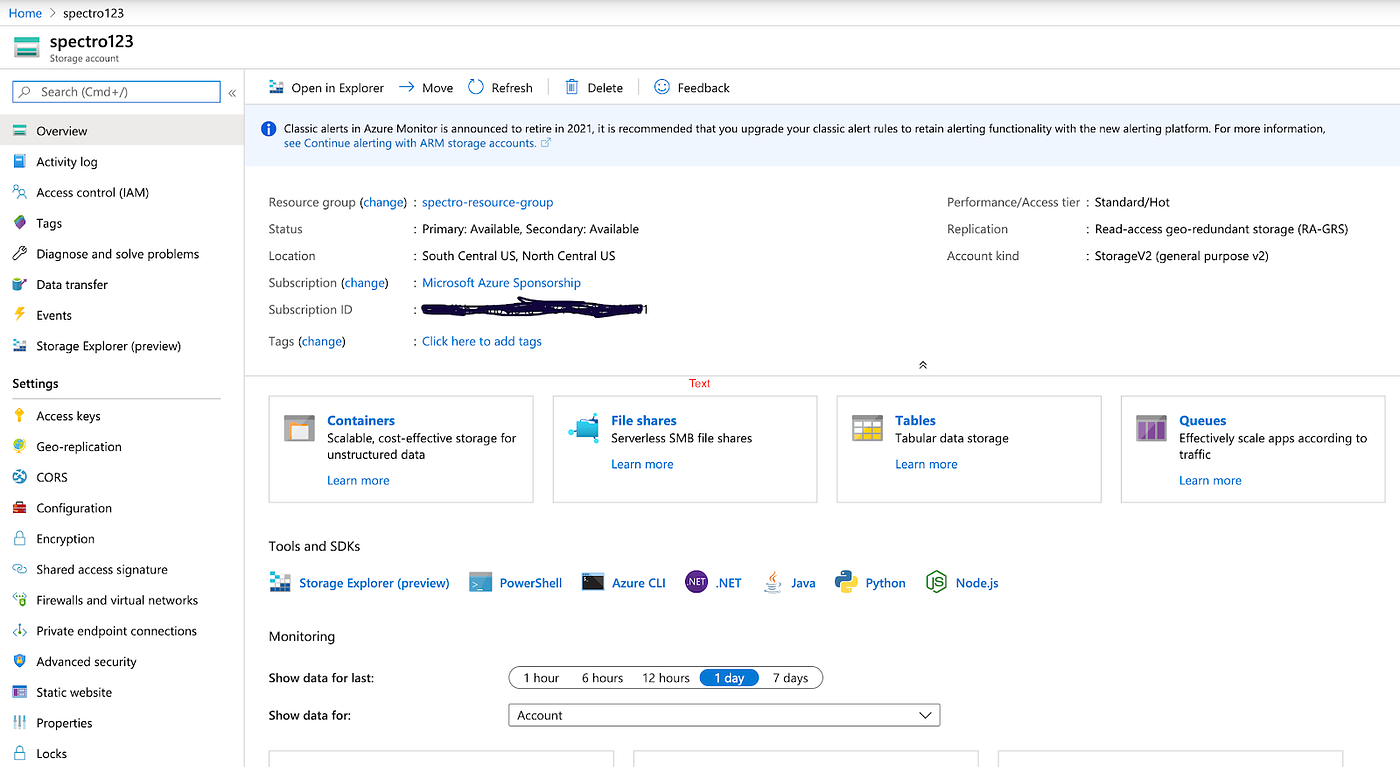Collapse the essentials section with up chevrons
This screenshot has height=767, width=1400.
pos(922,365)
